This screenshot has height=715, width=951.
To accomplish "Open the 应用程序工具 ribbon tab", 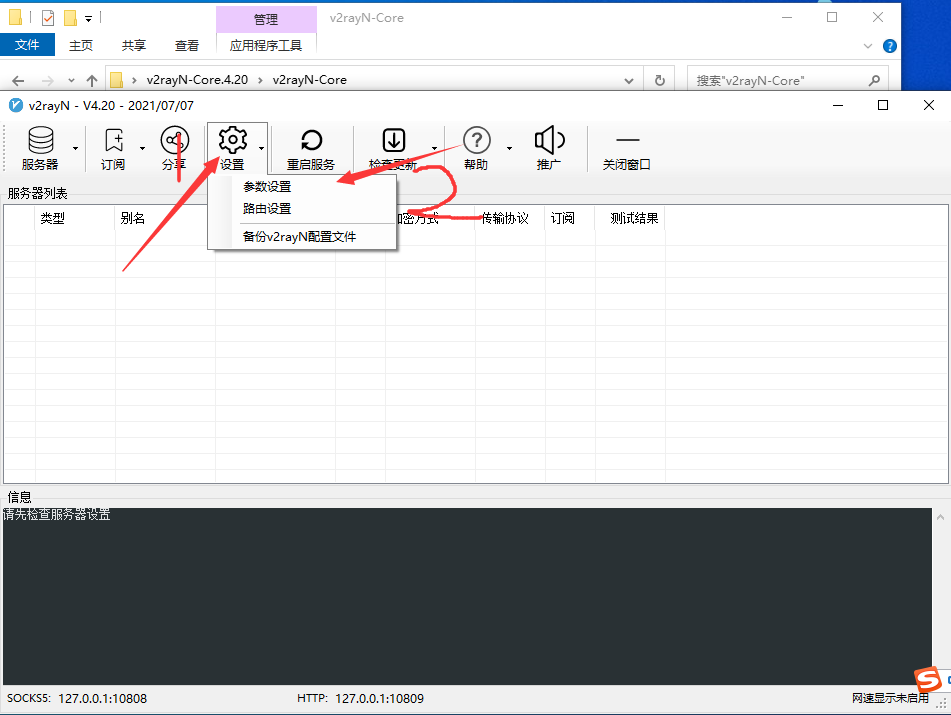I will point(266,45).
